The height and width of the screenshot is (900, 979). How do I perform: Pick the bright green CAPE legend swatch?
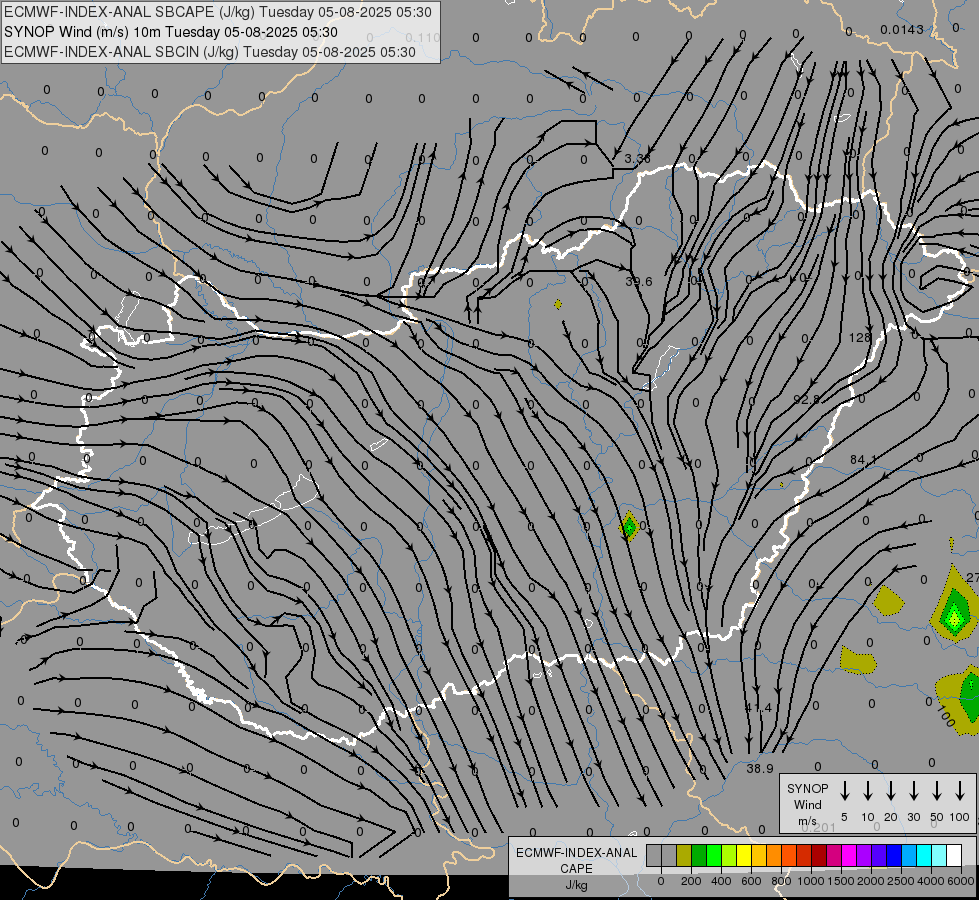click(714, 856)
